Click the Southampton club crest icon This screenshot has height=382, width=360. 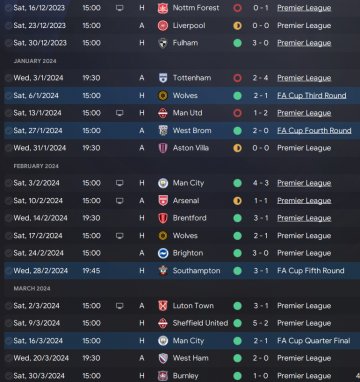click(x=163, y=271)
